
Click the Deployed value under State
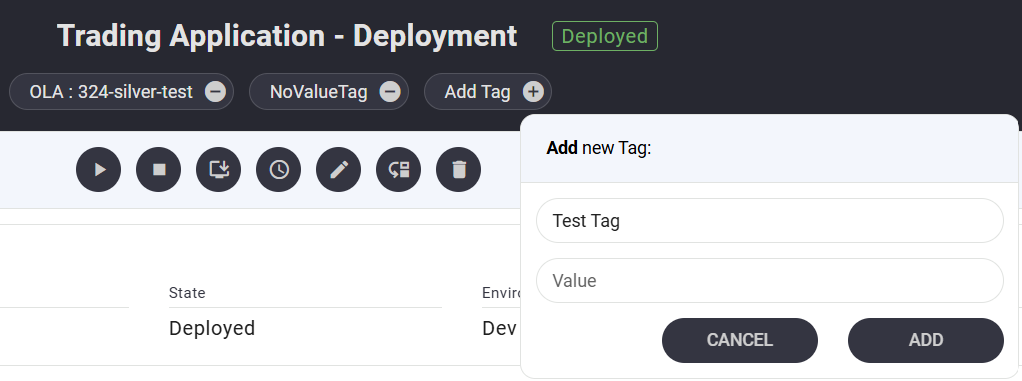pos(212,328)
